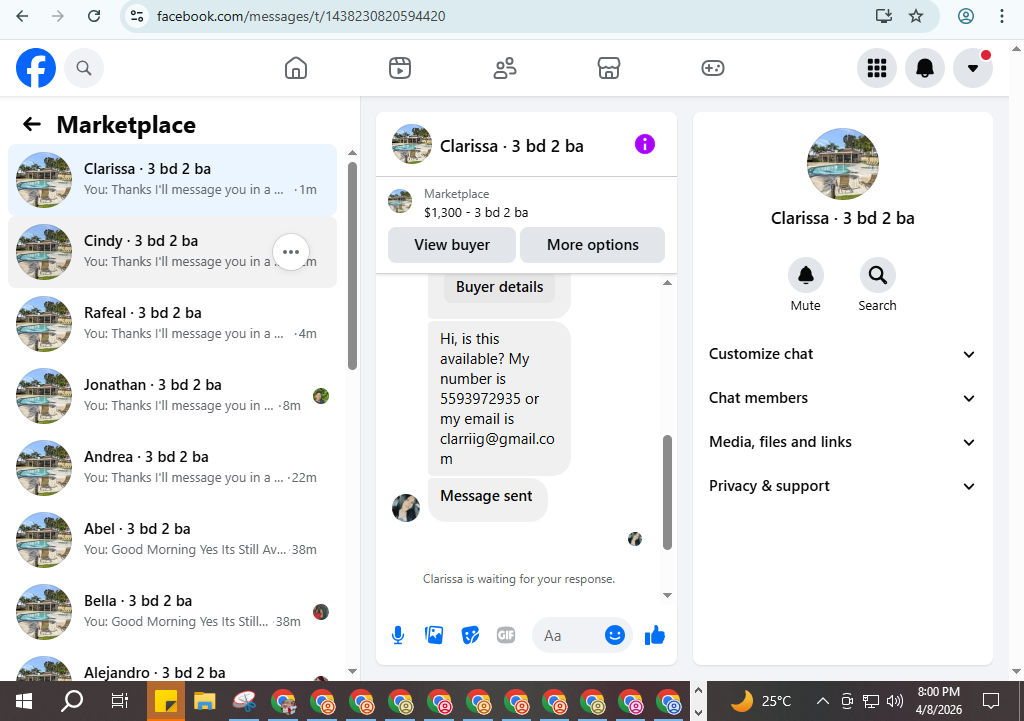
Task: Click the back arrow beside Marketplace heading
Action: tap(32, 124)
